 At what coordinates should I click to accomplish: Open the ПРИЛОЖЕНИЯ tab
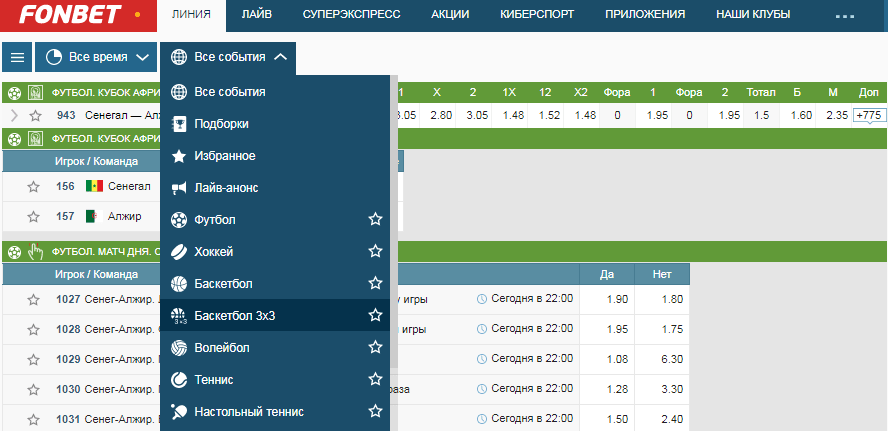pos(645,15)
